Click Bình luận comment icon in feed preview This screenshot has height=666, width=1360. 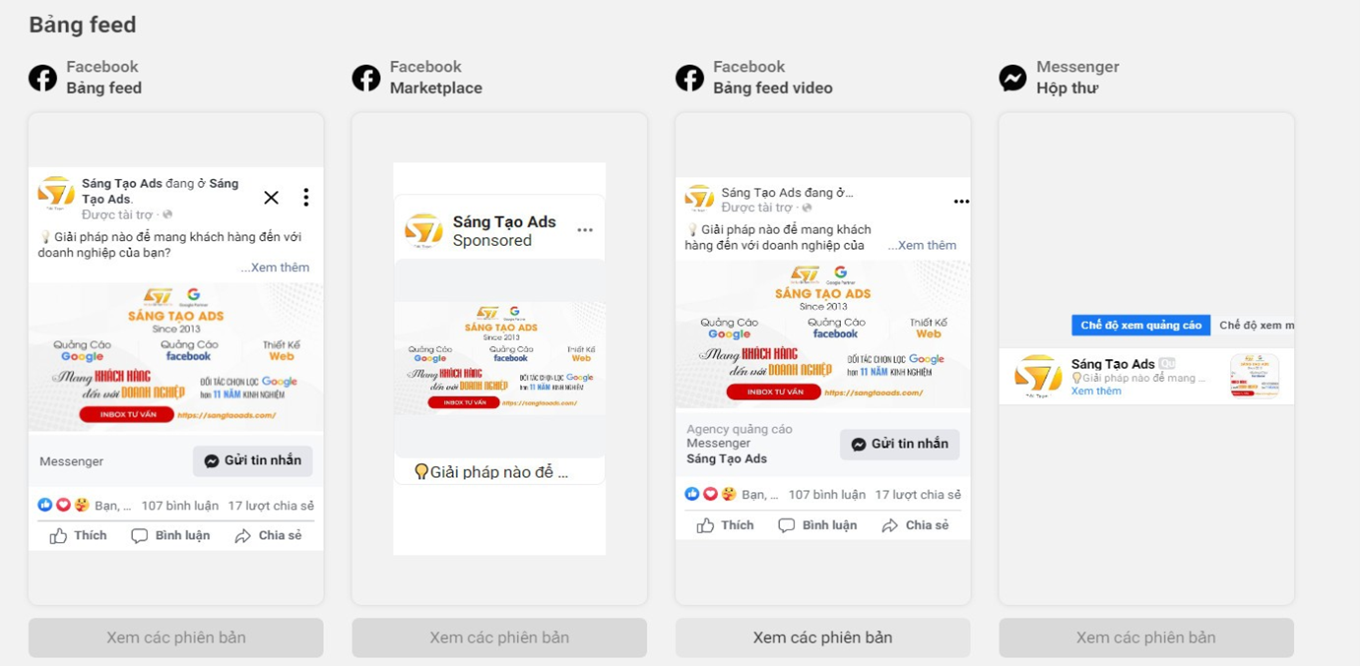pyautogui.click(x=139, y=536)
